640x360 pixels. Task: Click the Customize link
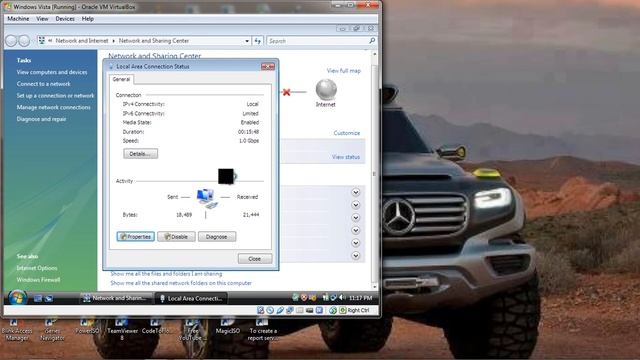click(347, 133)
